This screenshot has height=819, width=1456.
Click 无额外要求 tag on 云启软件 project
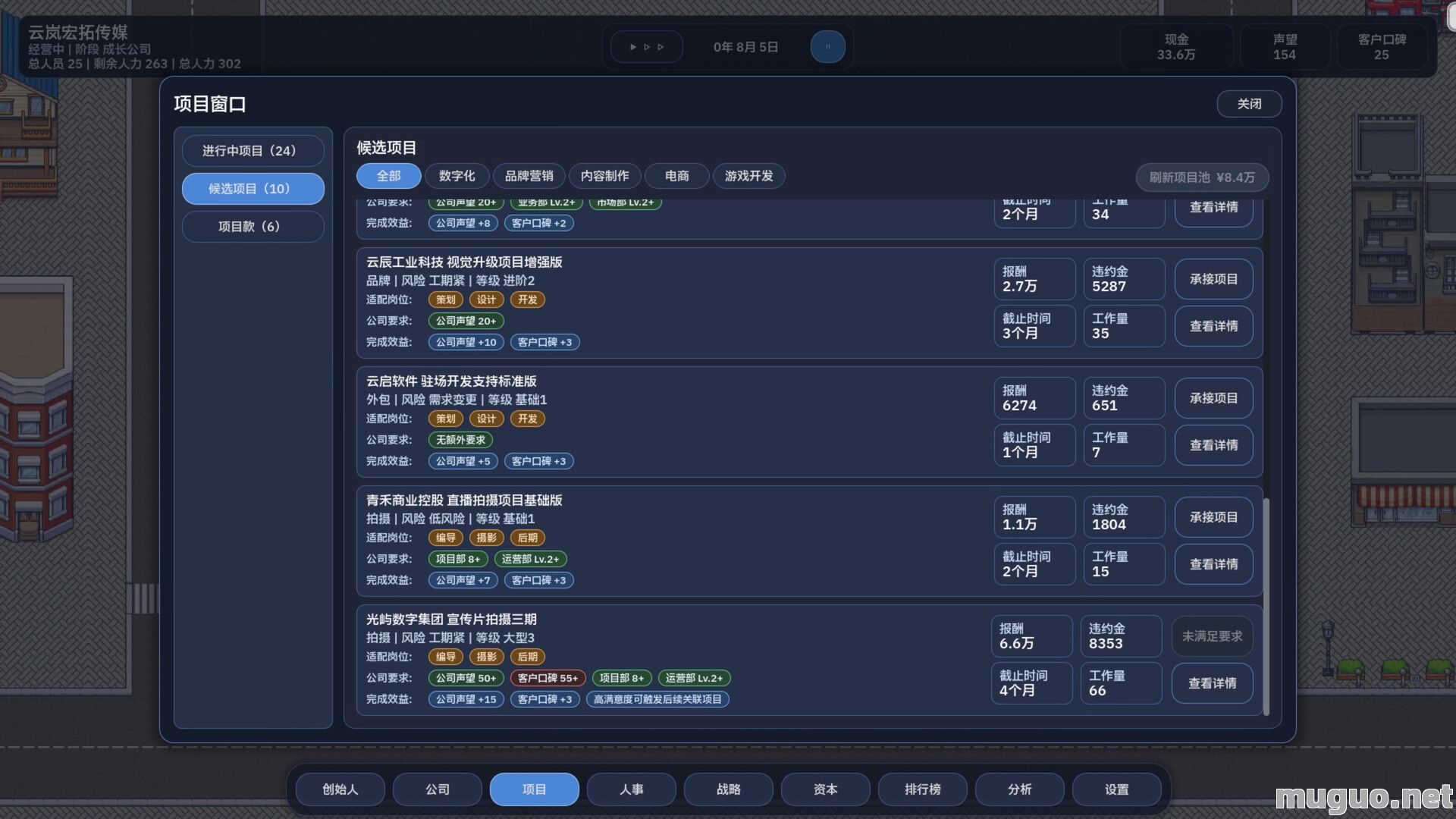(460, 440)
